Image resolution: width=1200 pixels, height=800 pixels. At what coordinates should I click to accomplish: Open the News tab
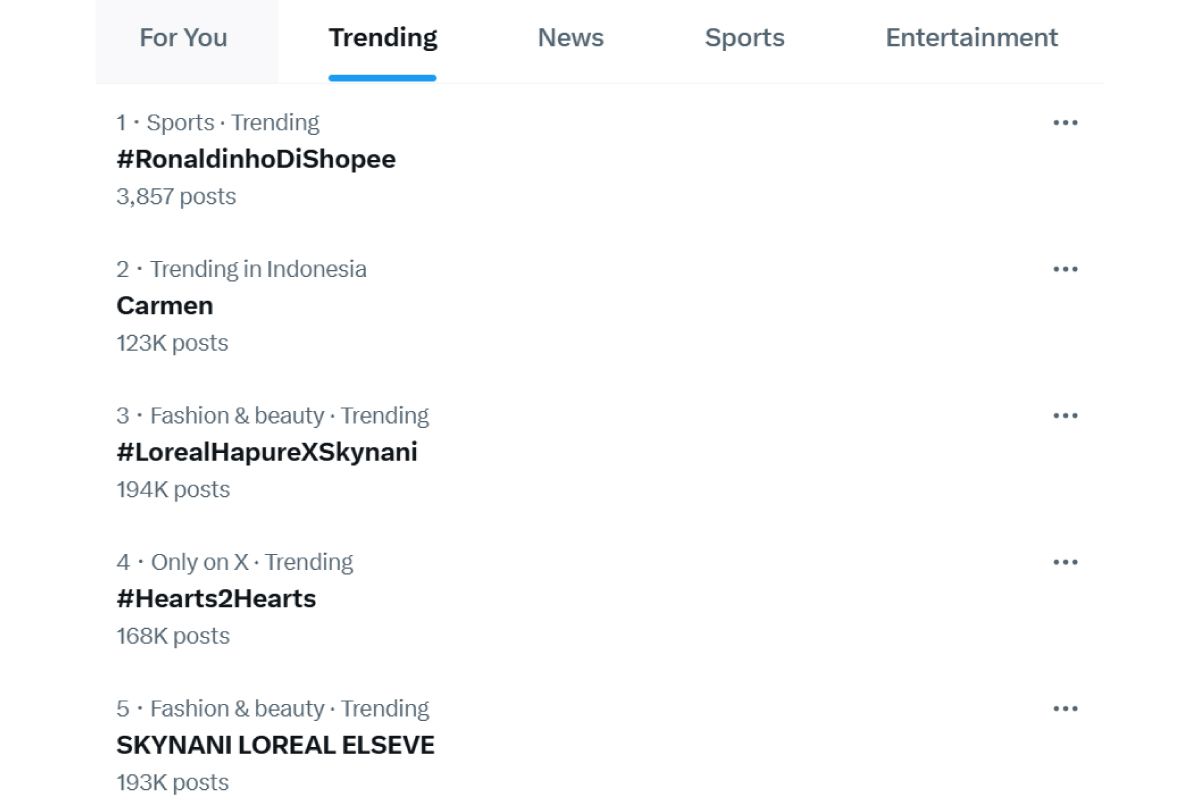571,38
